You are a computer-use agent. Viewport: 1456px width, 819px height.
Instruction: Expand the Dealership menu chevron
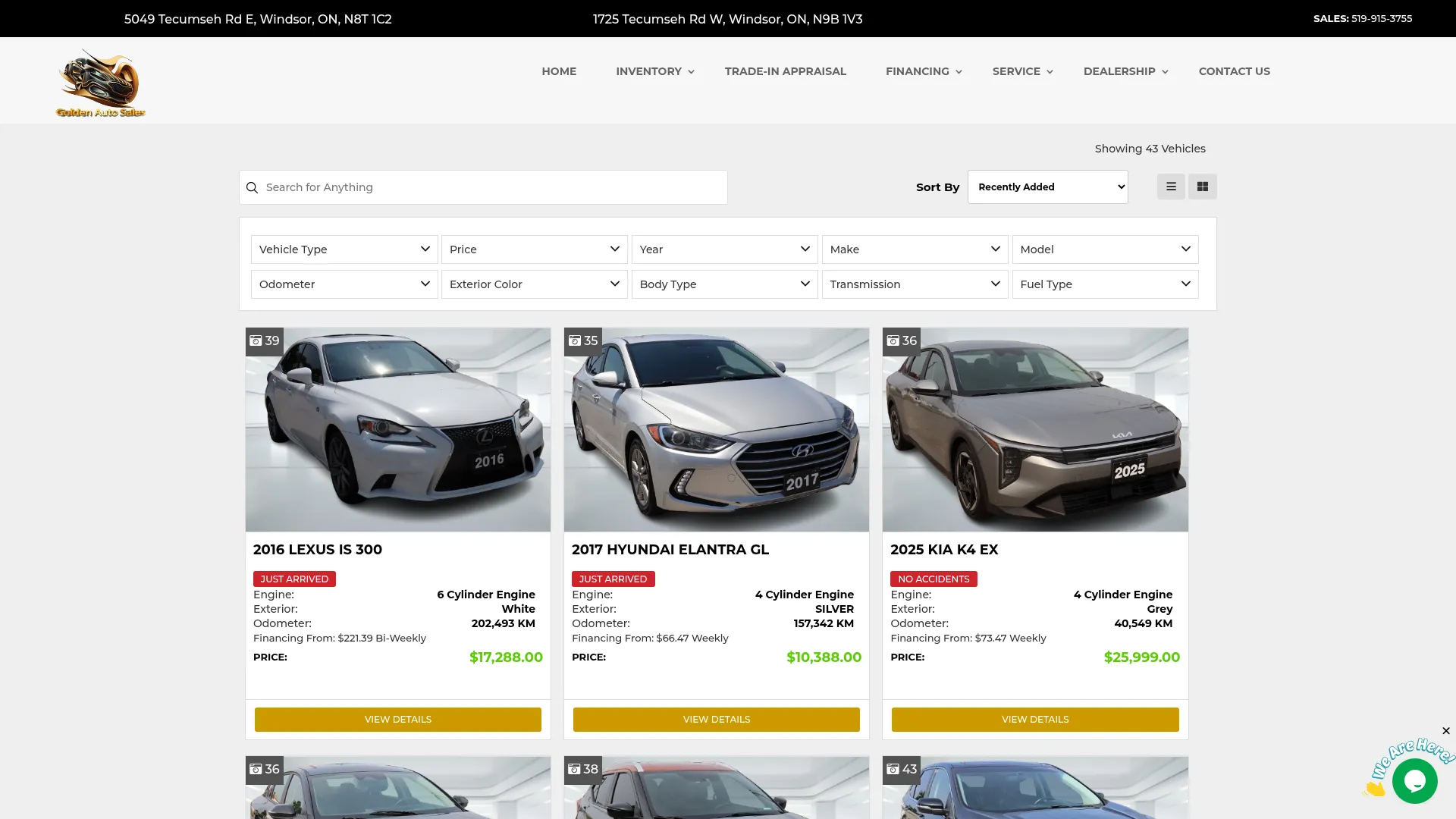coord(1165,72)
